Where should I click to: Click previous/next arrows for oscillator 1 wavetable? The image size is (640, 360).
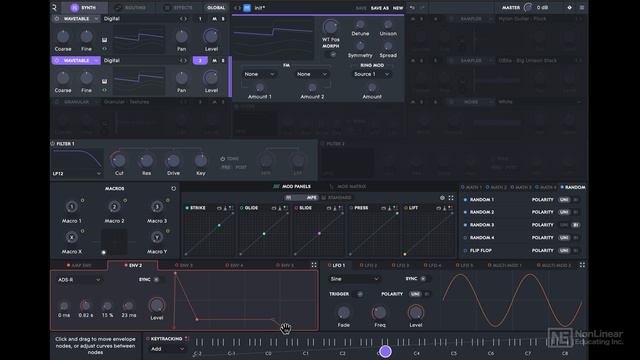click(x=183, y=19)
